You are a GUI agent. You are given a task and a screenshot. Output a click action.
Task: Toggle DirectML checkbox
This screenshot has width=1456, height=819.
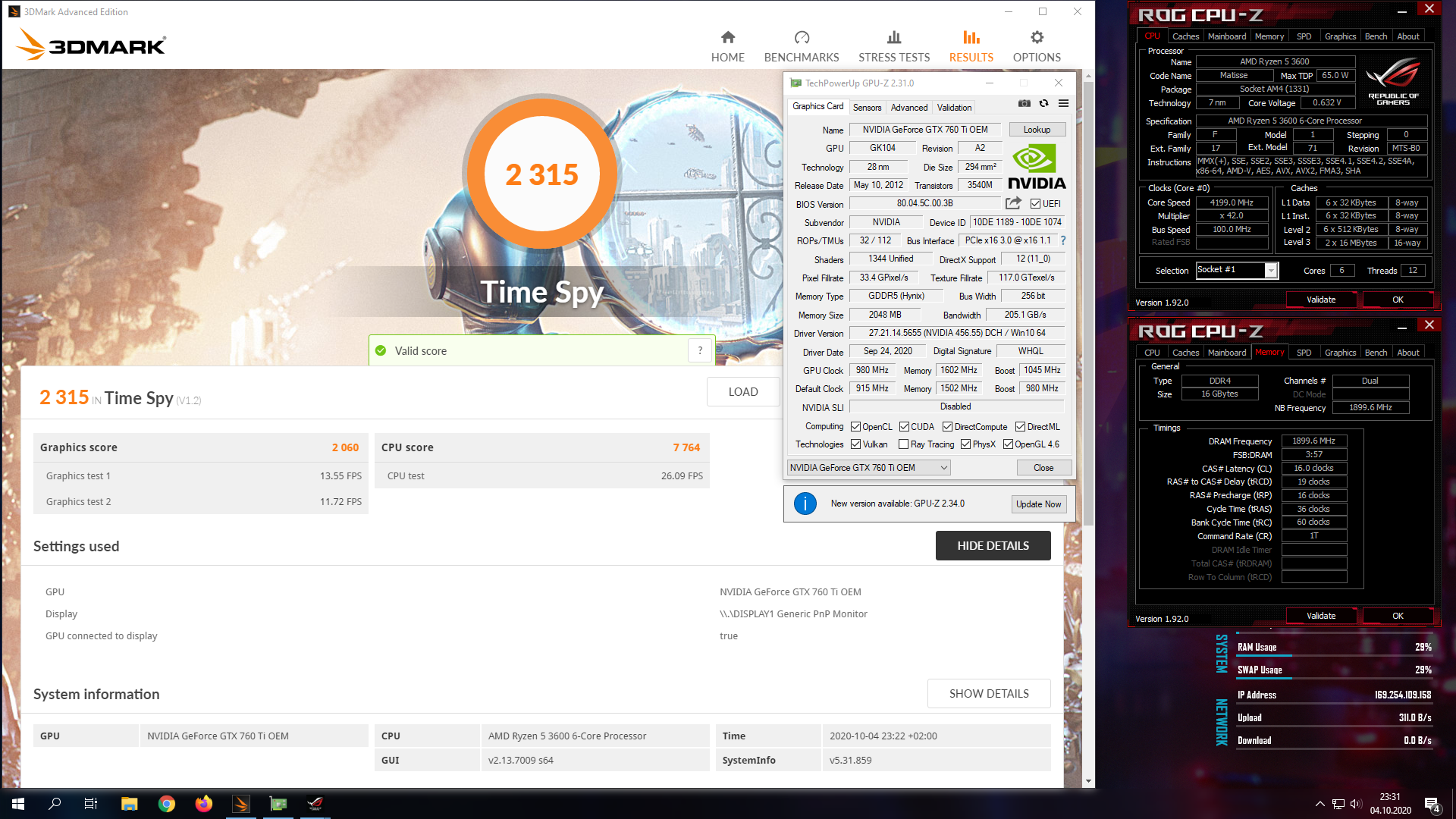tap(1020, 426)
